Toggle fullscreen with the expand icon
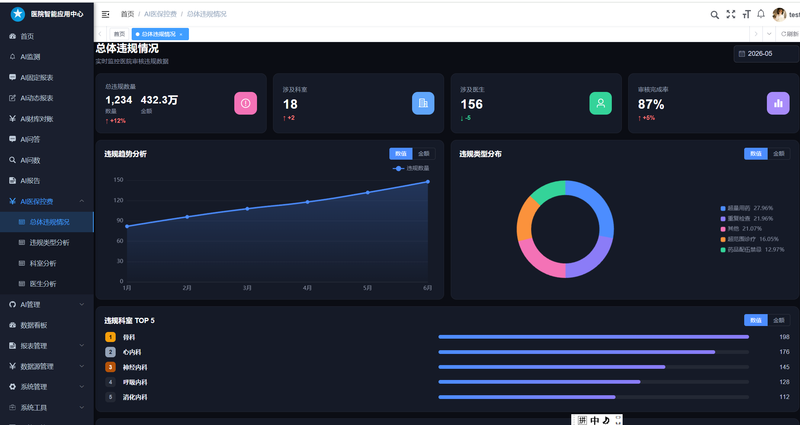This screenshot has width=800, height=425. coord(731,14)
